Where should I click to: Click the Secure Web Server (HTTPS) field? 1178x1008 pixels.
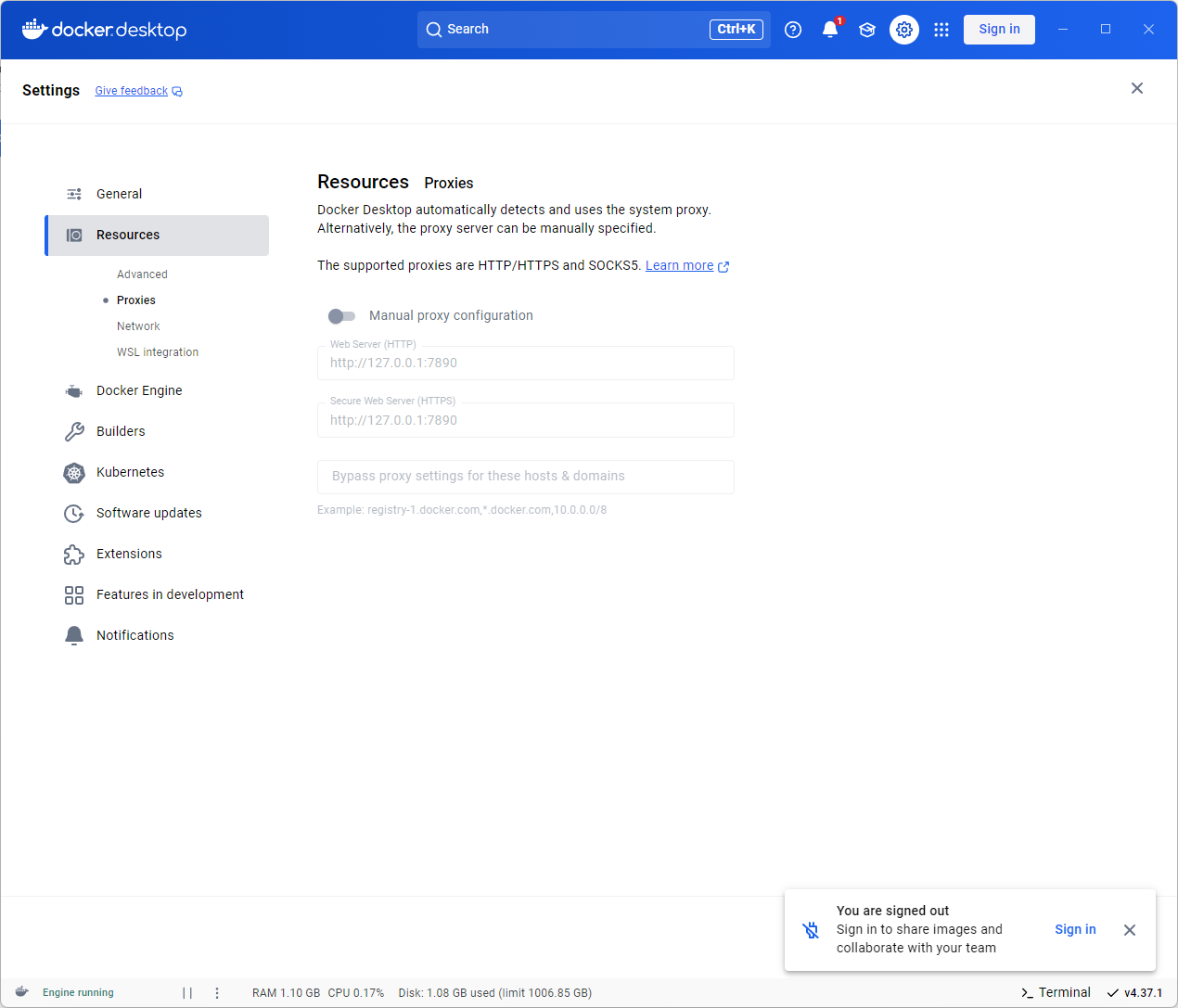pos(526,420)
